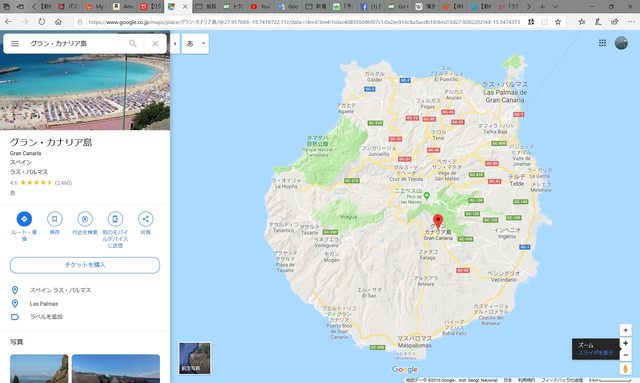Open the browser tab list chevron
640x383 pixels.
tap(555, 7)
